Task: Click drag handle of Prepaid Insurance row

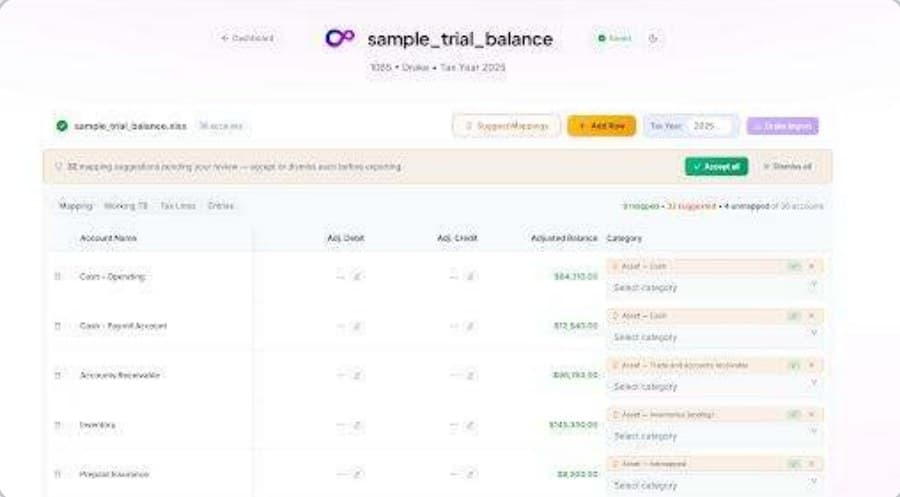Action: pyautogui.click(x=57, y=475)
